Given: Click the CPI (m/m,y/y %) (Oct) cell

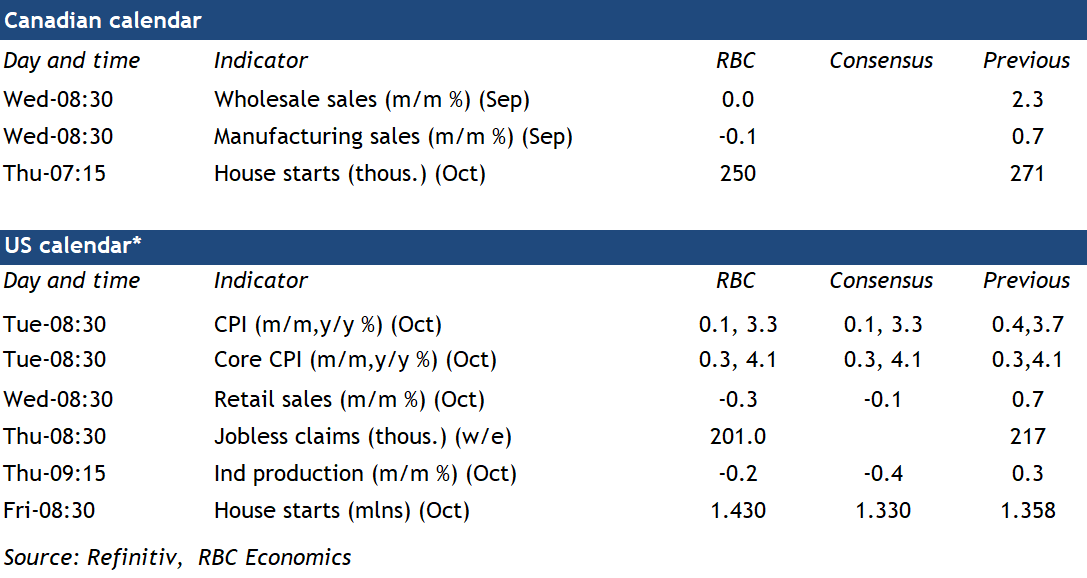Looking at the screenshot, I should 327,325.
